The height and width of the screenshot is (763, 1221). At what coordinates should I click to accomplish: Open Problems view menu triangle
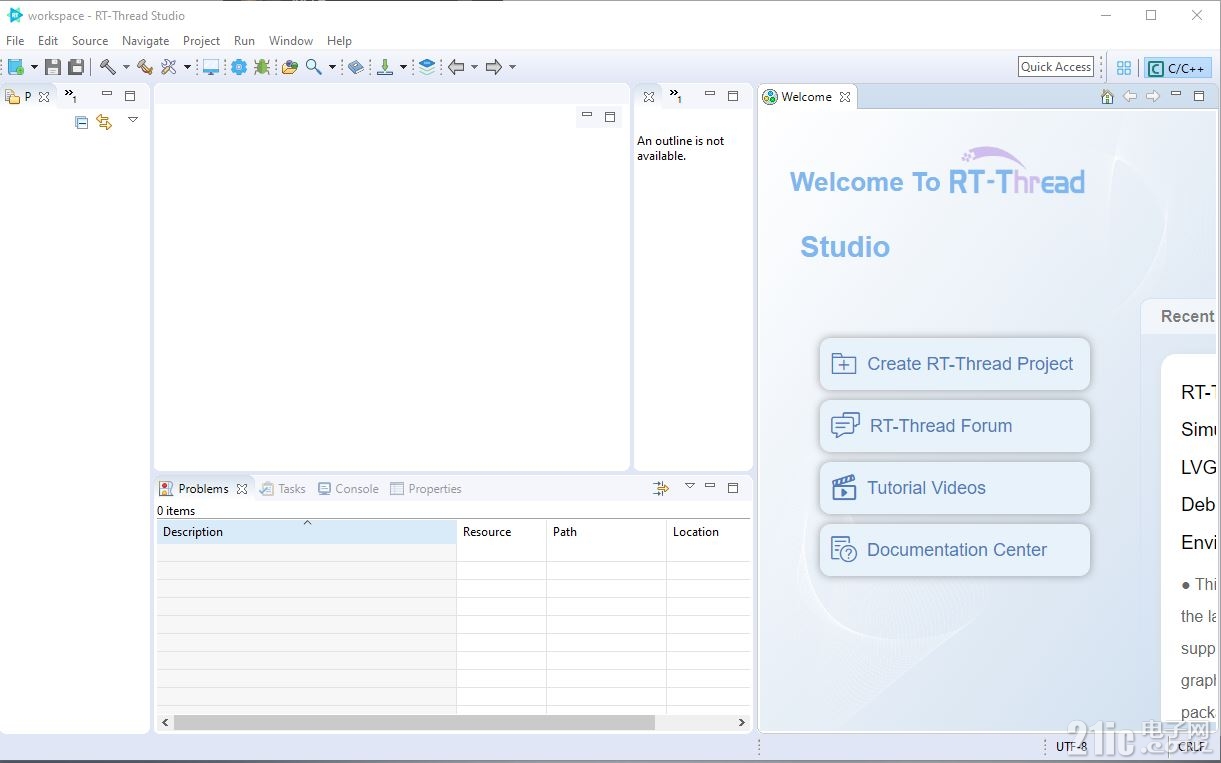pos(689,487)
